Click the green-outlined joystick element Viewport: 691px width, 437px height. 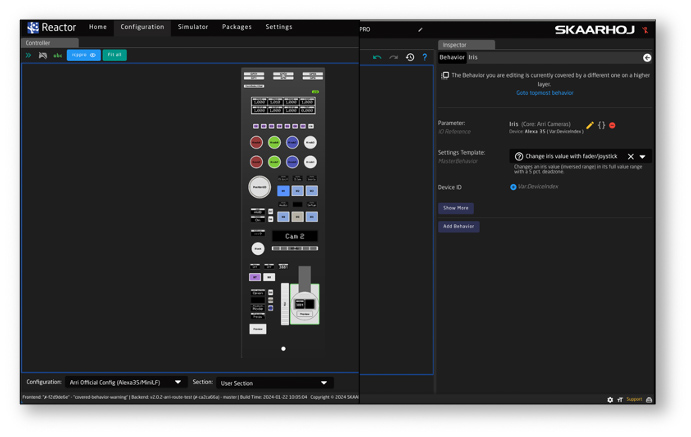(305, 304)
